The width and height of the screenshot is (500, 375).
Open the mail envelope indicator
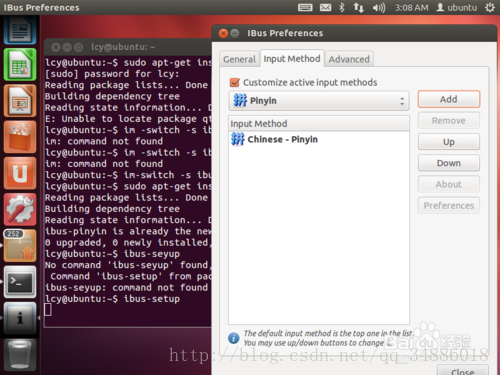tap(326, 7)
